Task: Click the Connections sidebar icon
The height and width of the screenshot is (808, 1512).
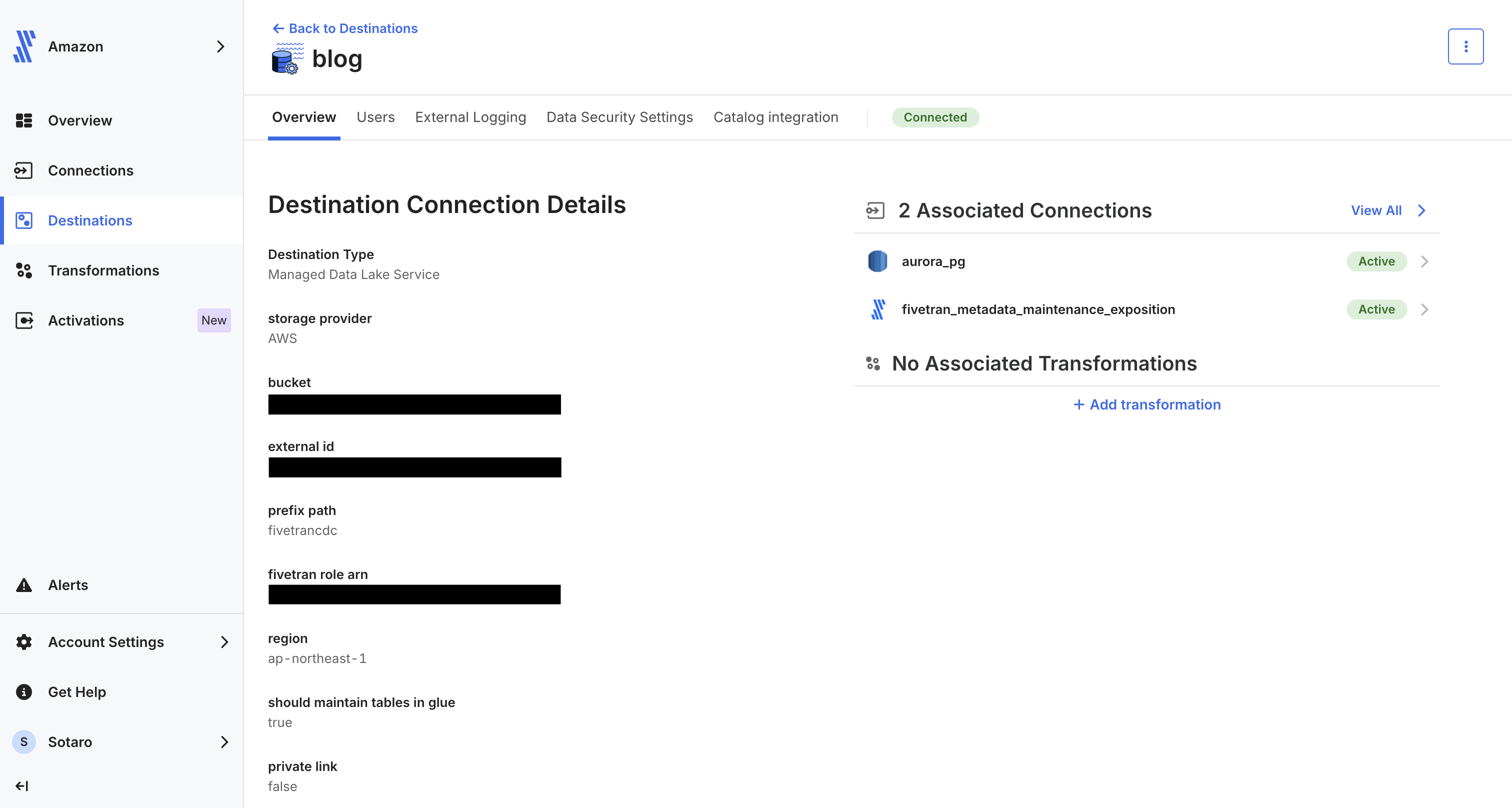Action: pyautogui.click(x=23, y=171)
